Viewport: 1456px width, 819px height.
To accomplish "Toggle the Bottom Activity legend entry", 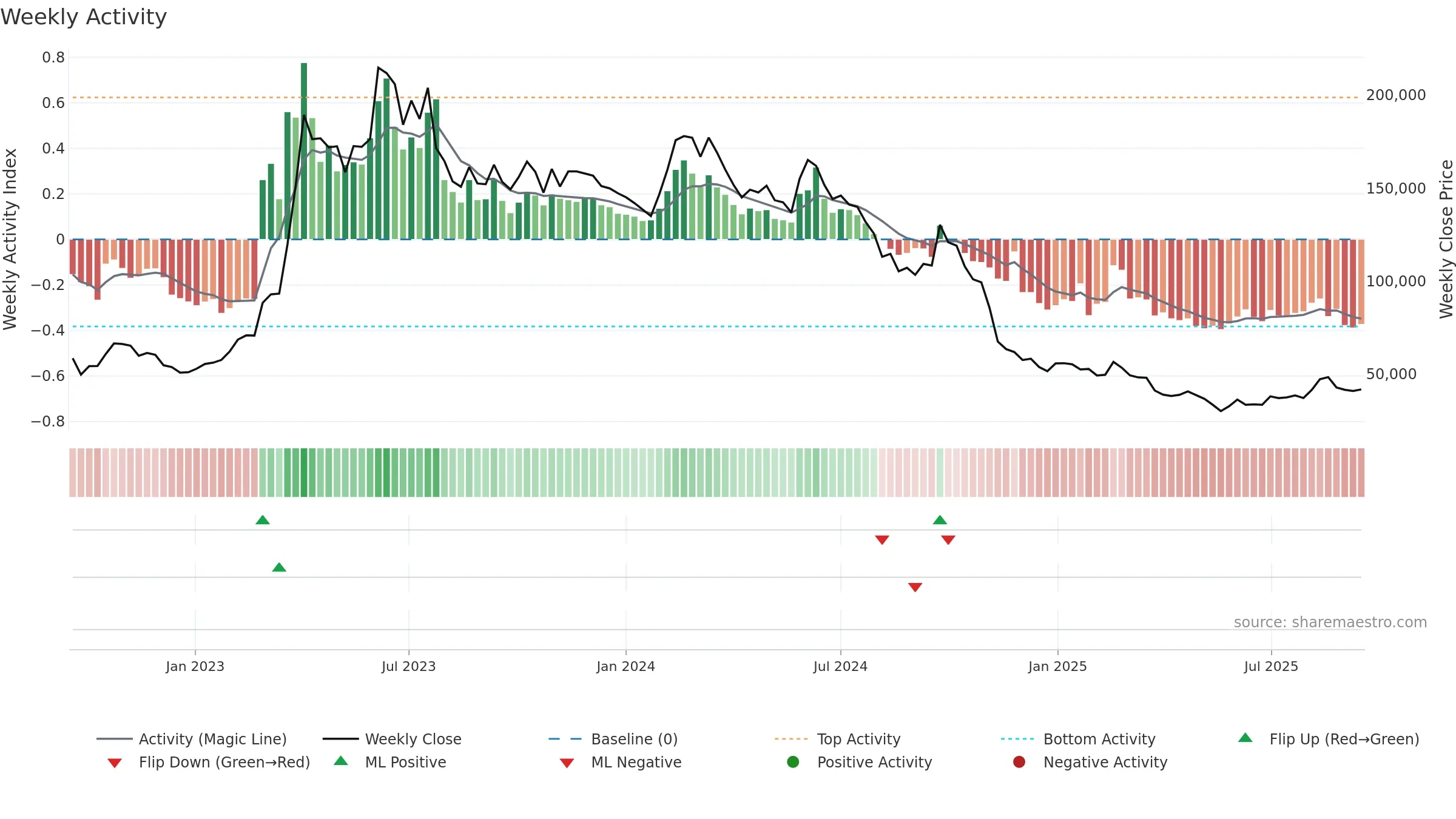I will point(1078,739).
